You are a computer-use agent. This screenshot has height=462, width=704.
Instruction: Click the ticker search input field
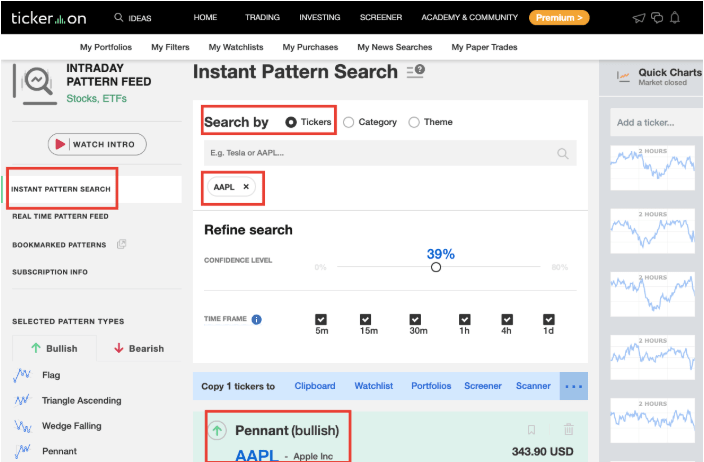(390, 153)
